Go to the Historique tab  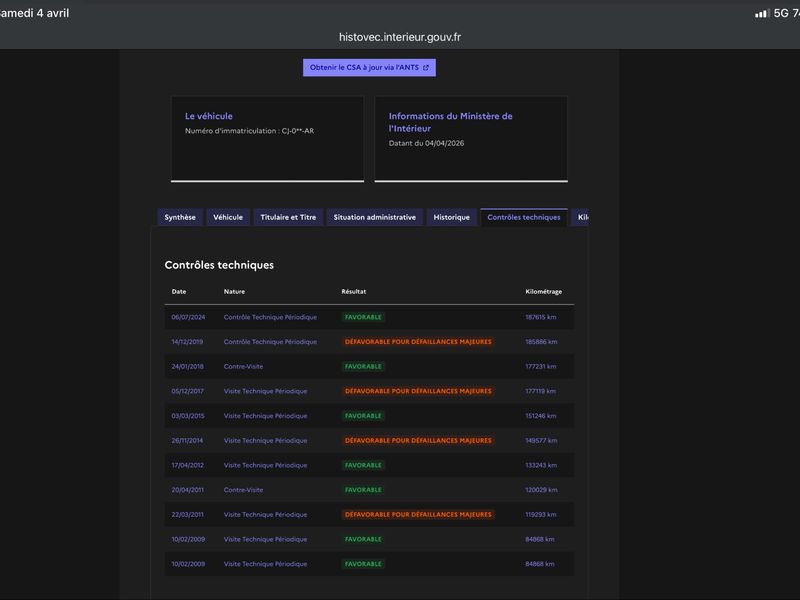pos(451,217)
